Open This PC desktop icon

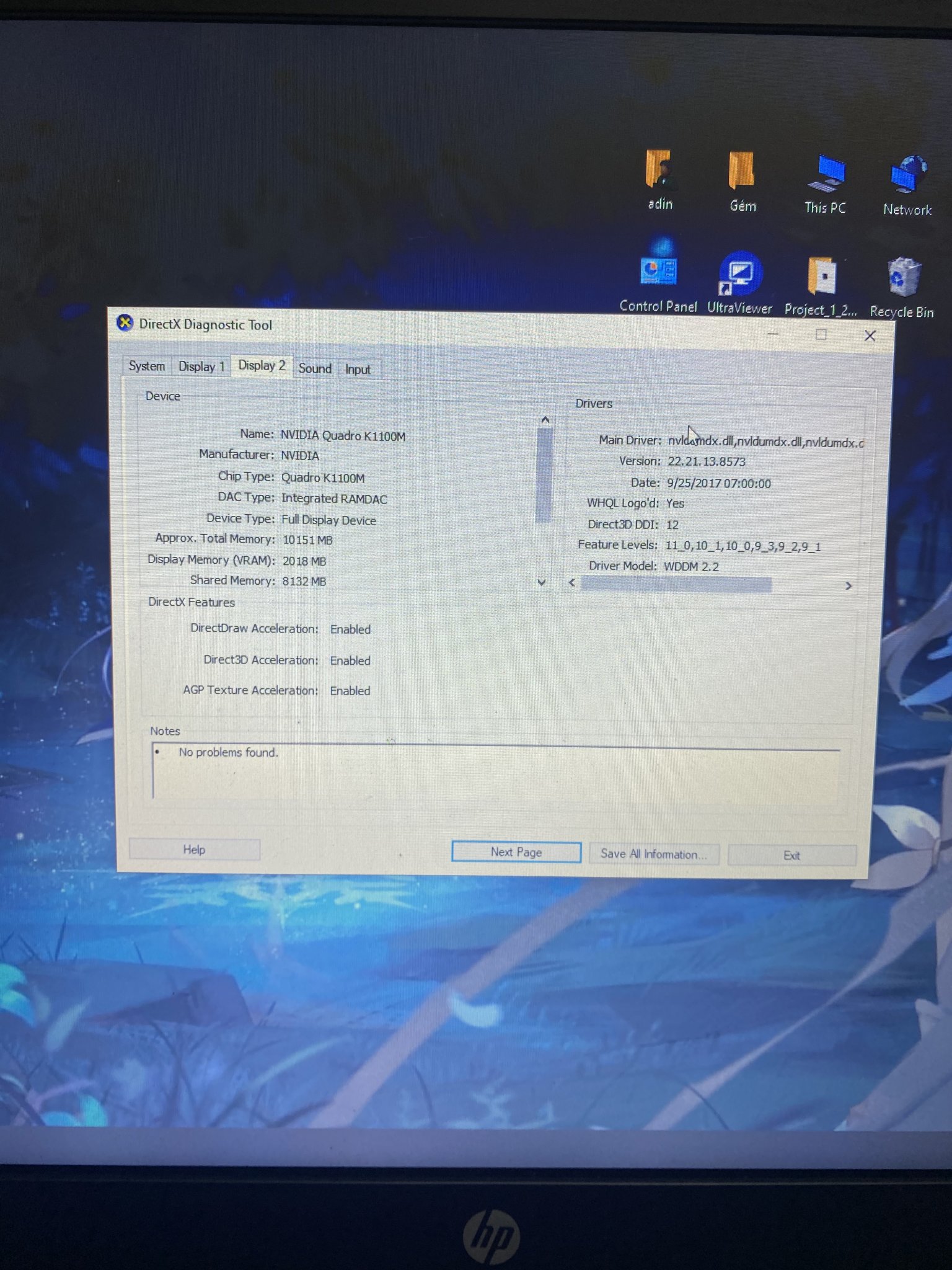click(825, 174)
